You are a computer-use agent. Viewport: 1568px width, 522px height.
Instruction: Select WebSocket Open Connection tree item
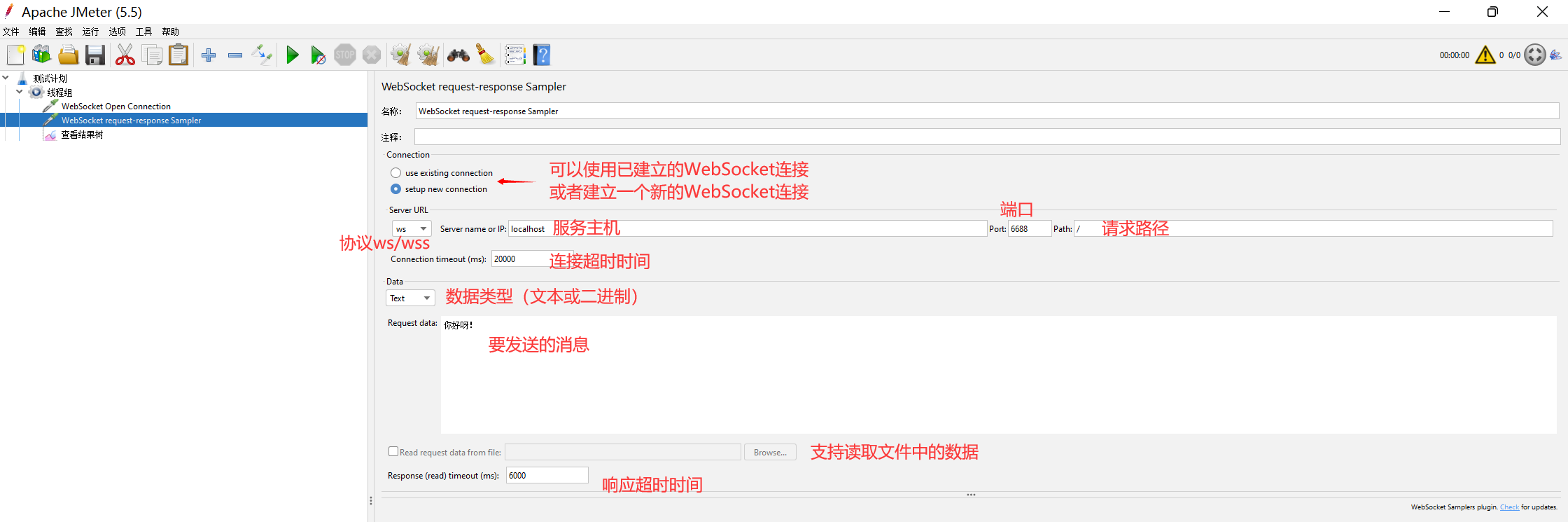tap(115, 107)
